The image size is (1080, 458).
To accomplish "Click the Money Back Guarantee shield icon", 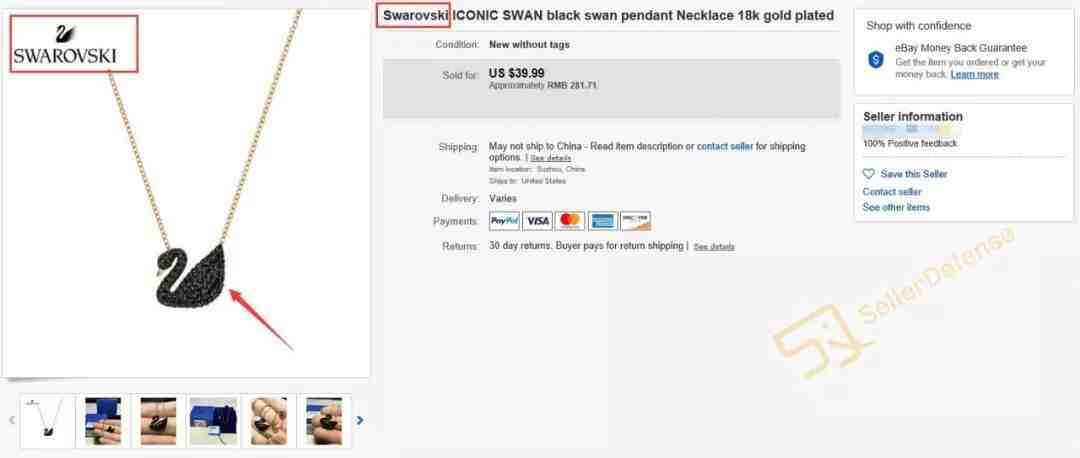I will pyautogui.click(x=875, y=60).
